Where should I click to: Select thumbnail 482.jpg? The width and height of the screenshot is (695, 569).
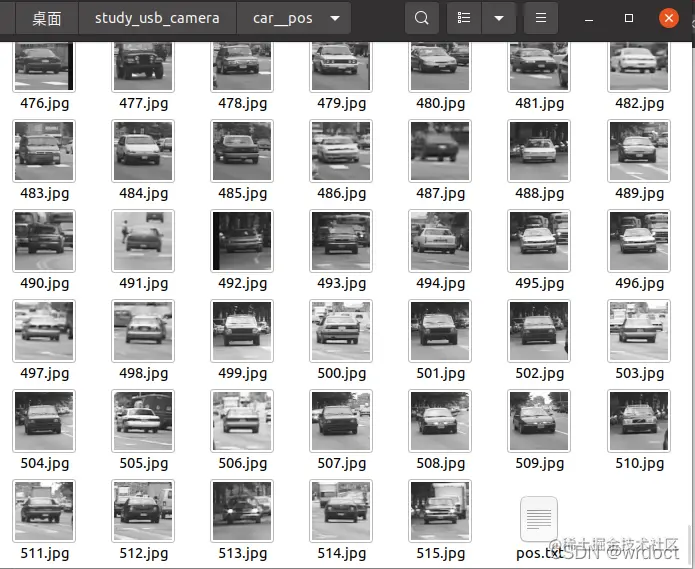point(639,66)
